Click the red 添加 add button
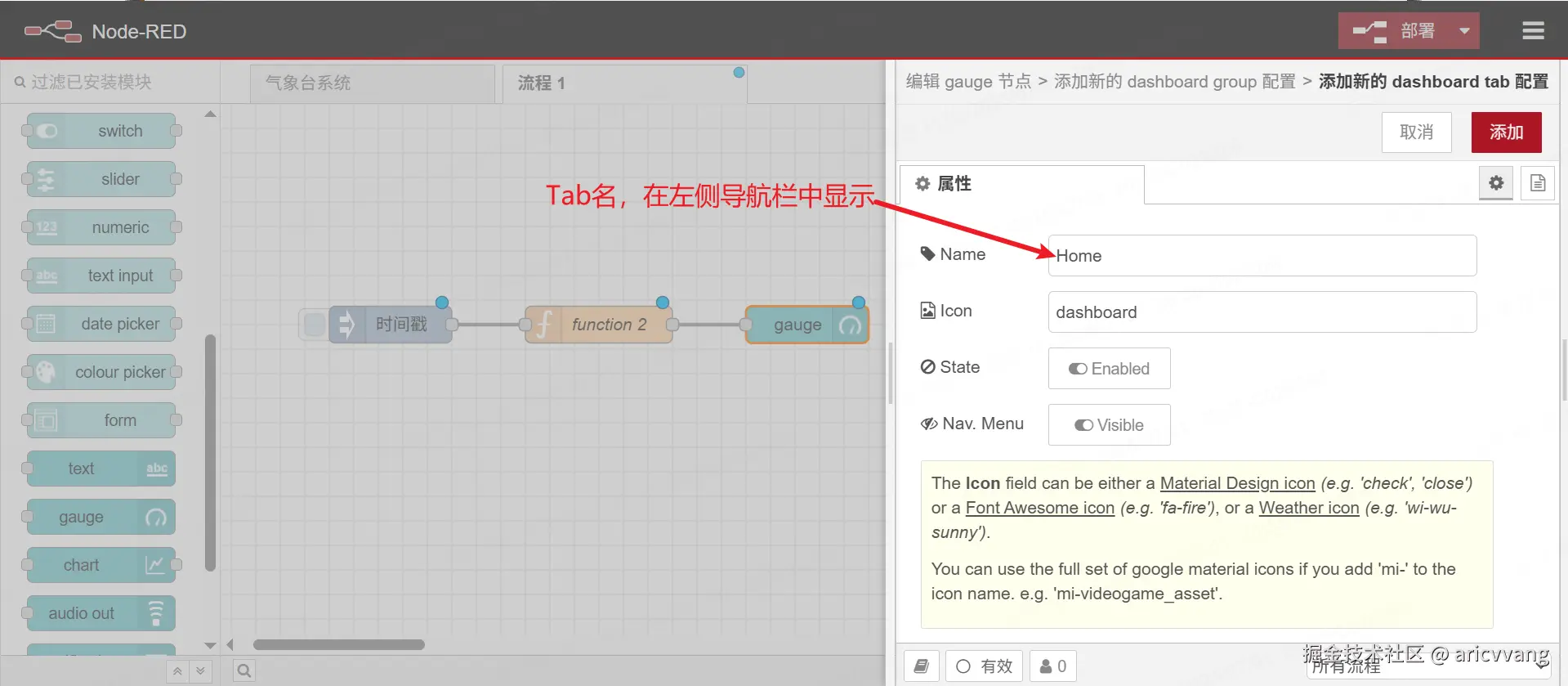 pyautogui.click(x=1506, y=132)
